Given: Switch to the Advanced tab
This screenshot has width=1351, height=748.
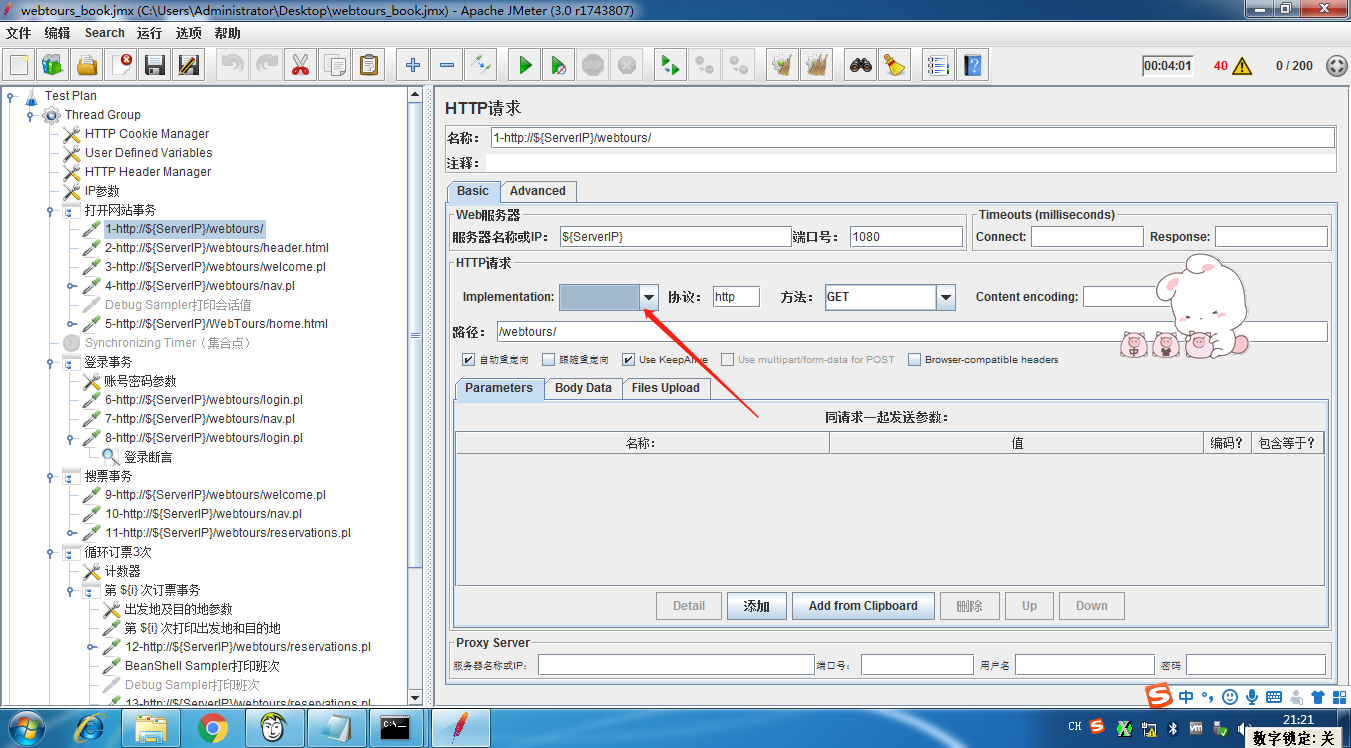Looking at the screenshot, I should [x=537, y=191].
